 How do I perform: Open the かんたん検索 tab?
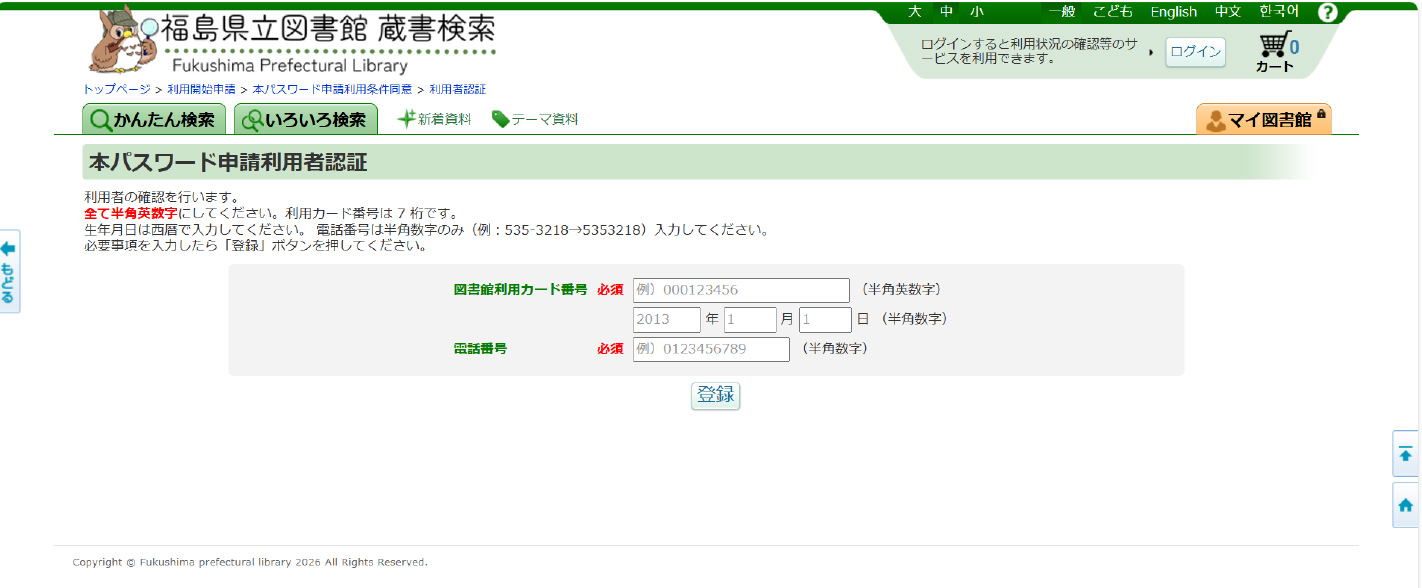pos(154,120)
